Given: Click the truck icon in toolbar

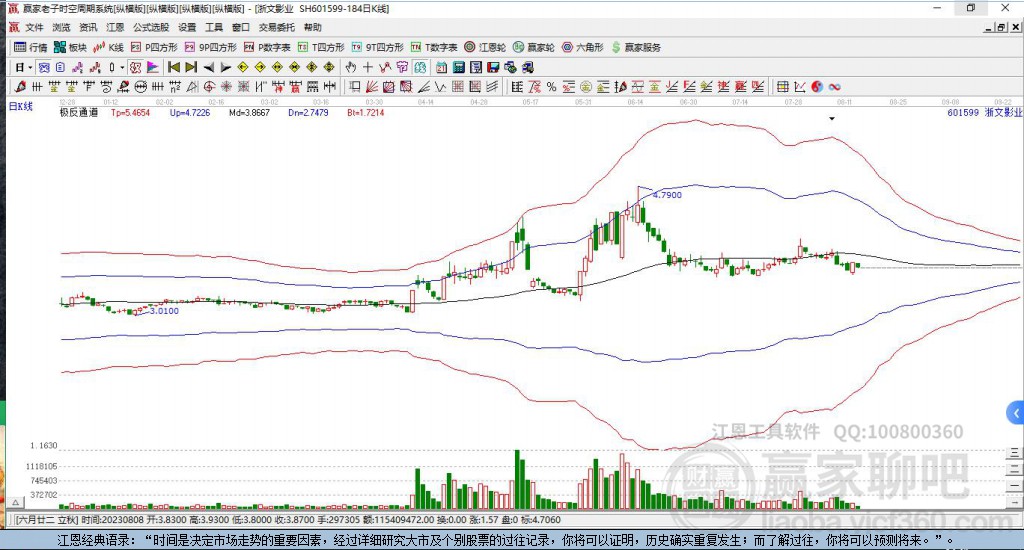Looking at the screenshot, I should [x=528, y=67].
